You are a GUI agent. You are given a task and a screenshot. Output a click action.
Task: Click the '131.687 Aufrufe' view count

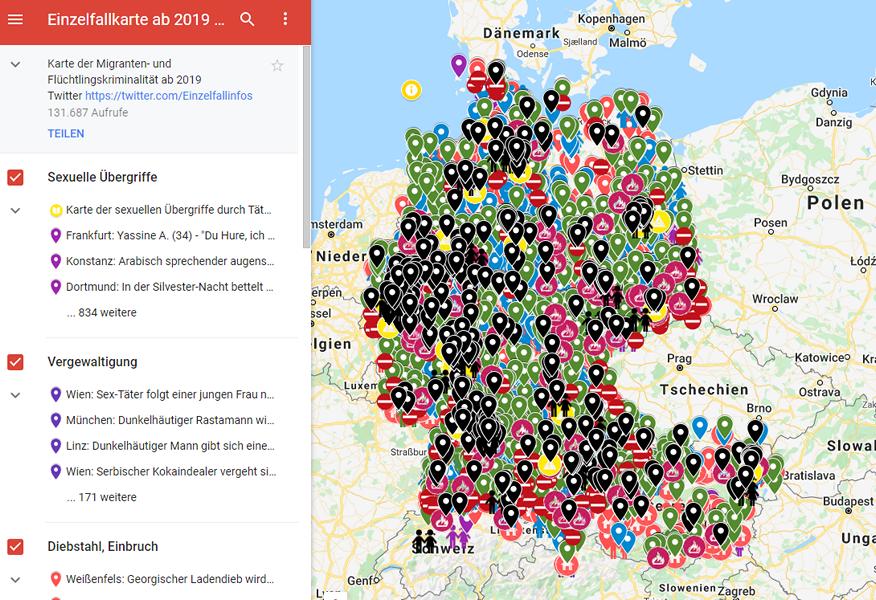[88, 113]
